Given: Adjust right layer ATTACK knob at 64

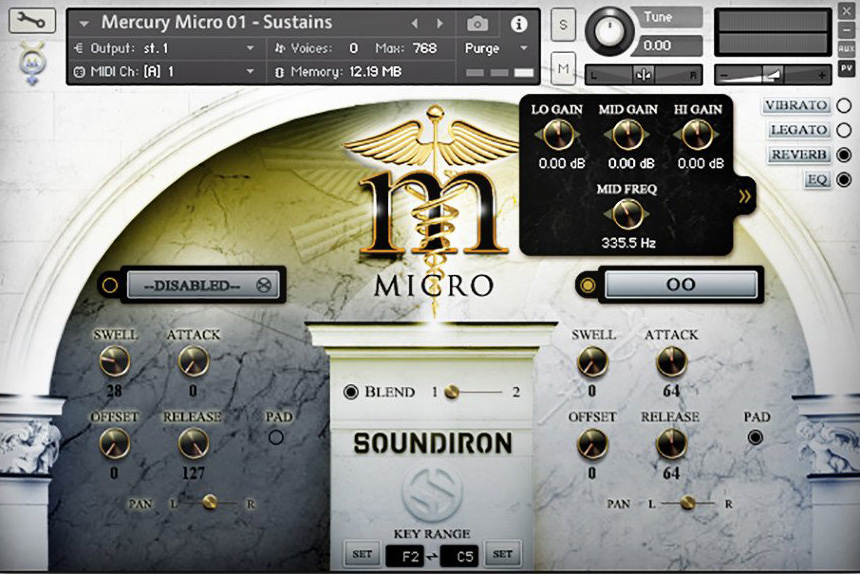Looking at the screenshot, I should coord(671,362).
